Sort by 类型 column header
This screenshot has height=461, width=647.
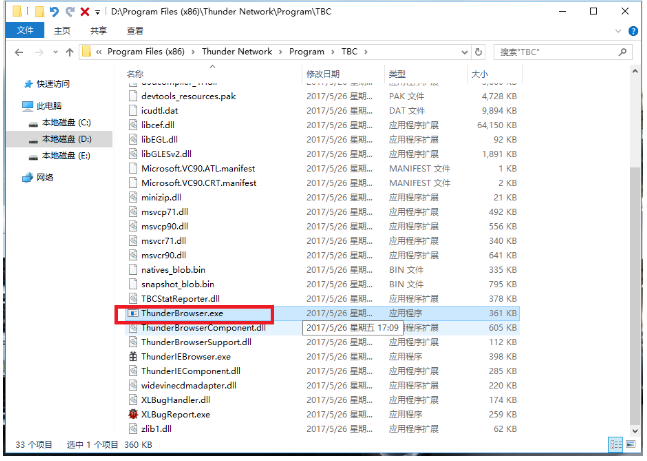(397, 74)
